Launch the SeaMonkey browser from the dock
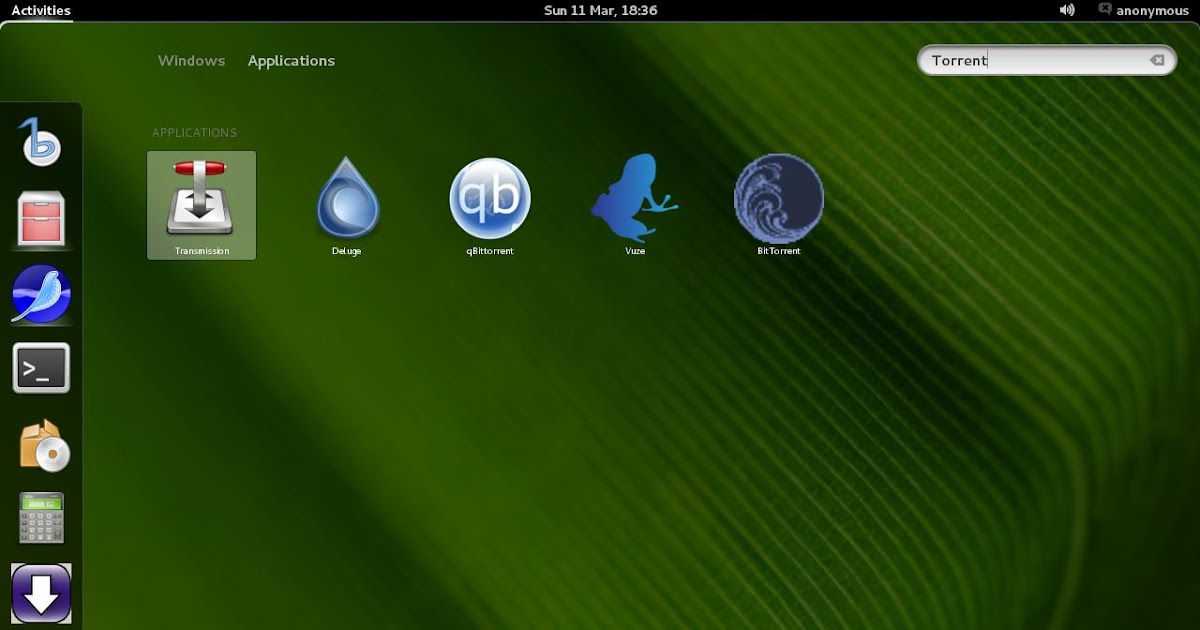 [x=41, y=294]
